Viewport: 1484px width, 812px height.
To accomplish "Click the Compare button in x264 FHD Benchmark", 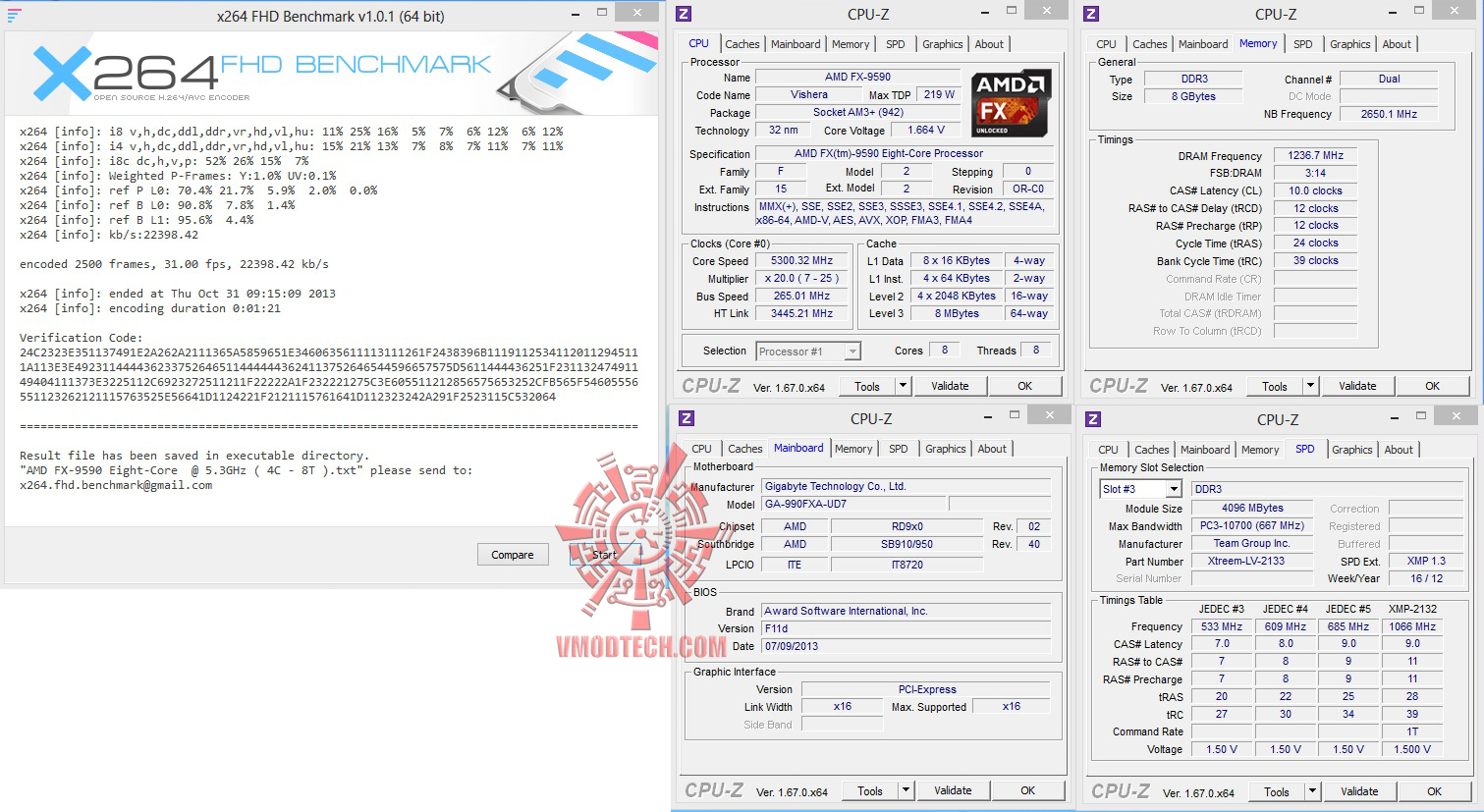I will [x=513, y=555].
